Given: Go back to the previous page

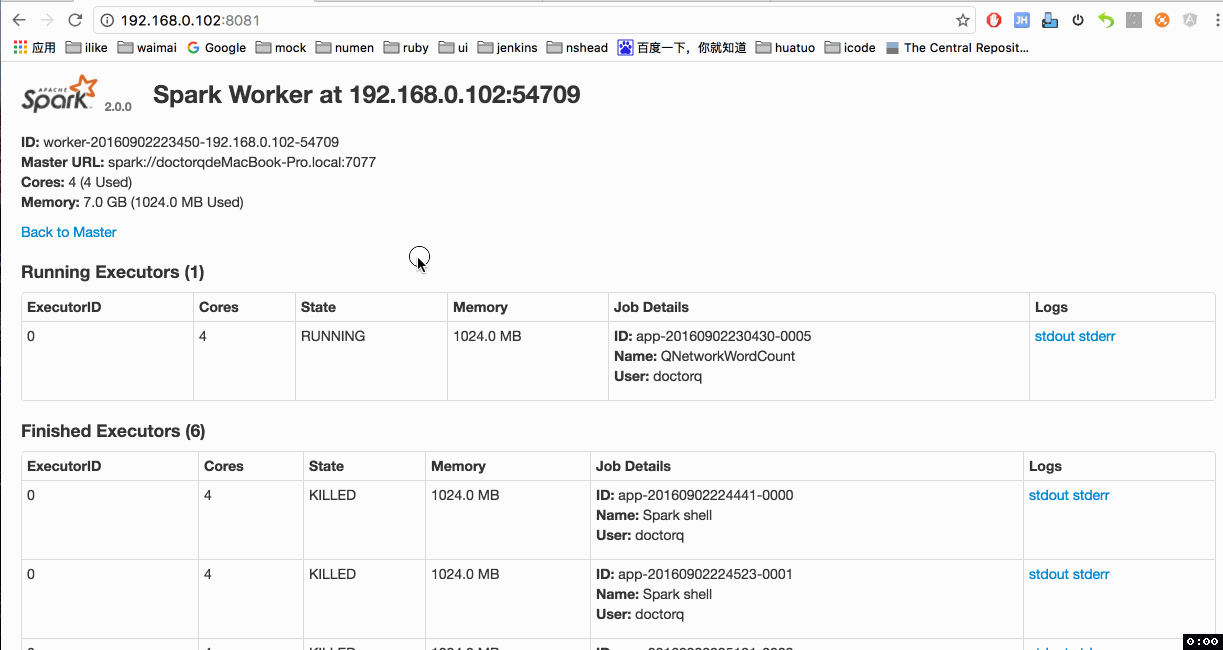Looking at the screenshot, I should [19, 20].
